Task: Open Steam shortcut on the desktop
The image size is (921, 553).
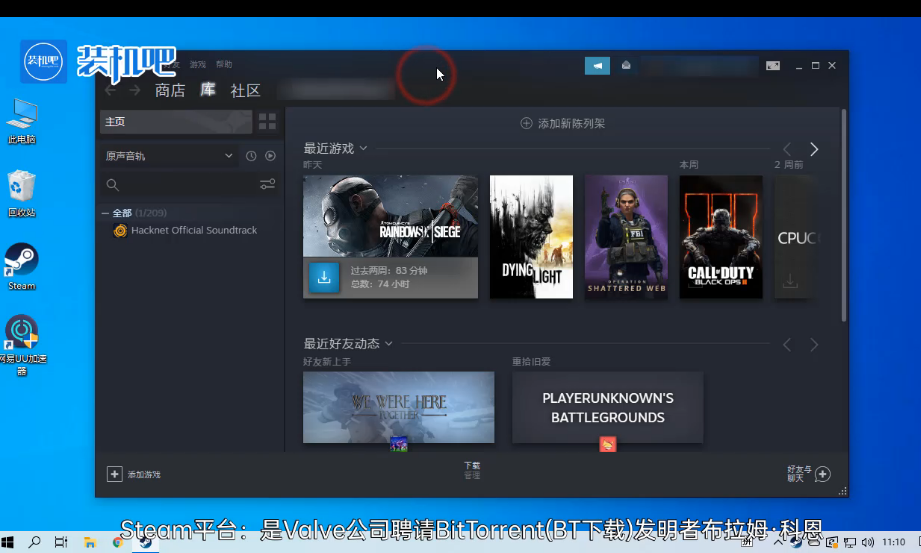Action: coord(22,266)
